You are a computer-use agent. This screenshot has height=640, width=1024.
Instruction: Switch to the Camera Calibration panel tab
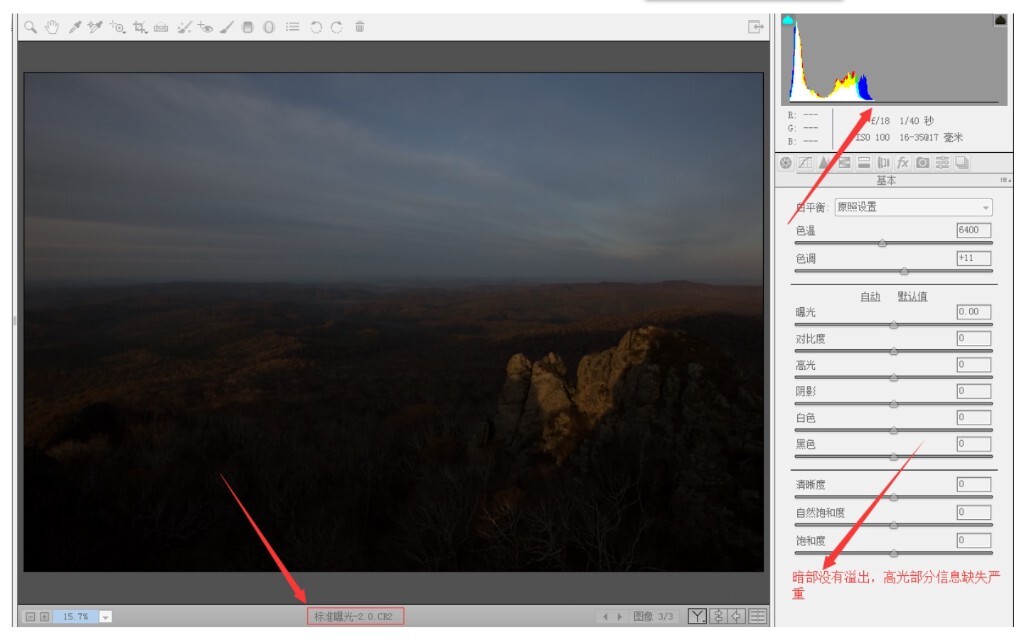coord(923,163)
